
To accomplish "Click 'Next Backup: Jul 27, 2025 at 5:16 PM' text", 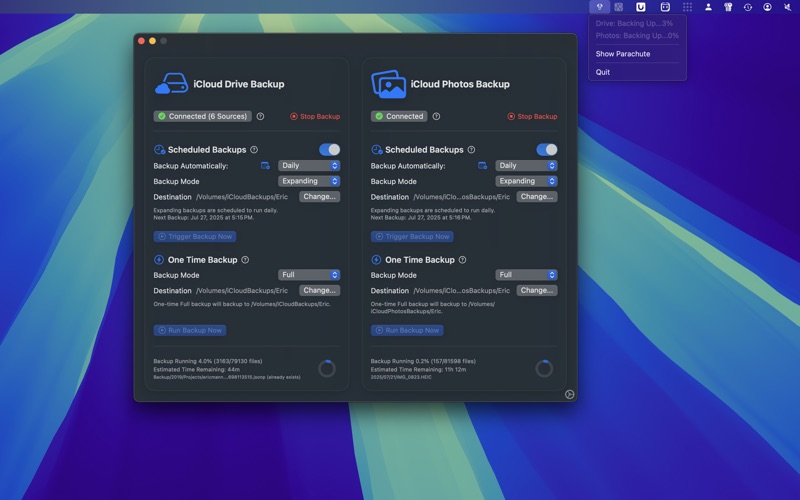I will (x=421, y=218).
